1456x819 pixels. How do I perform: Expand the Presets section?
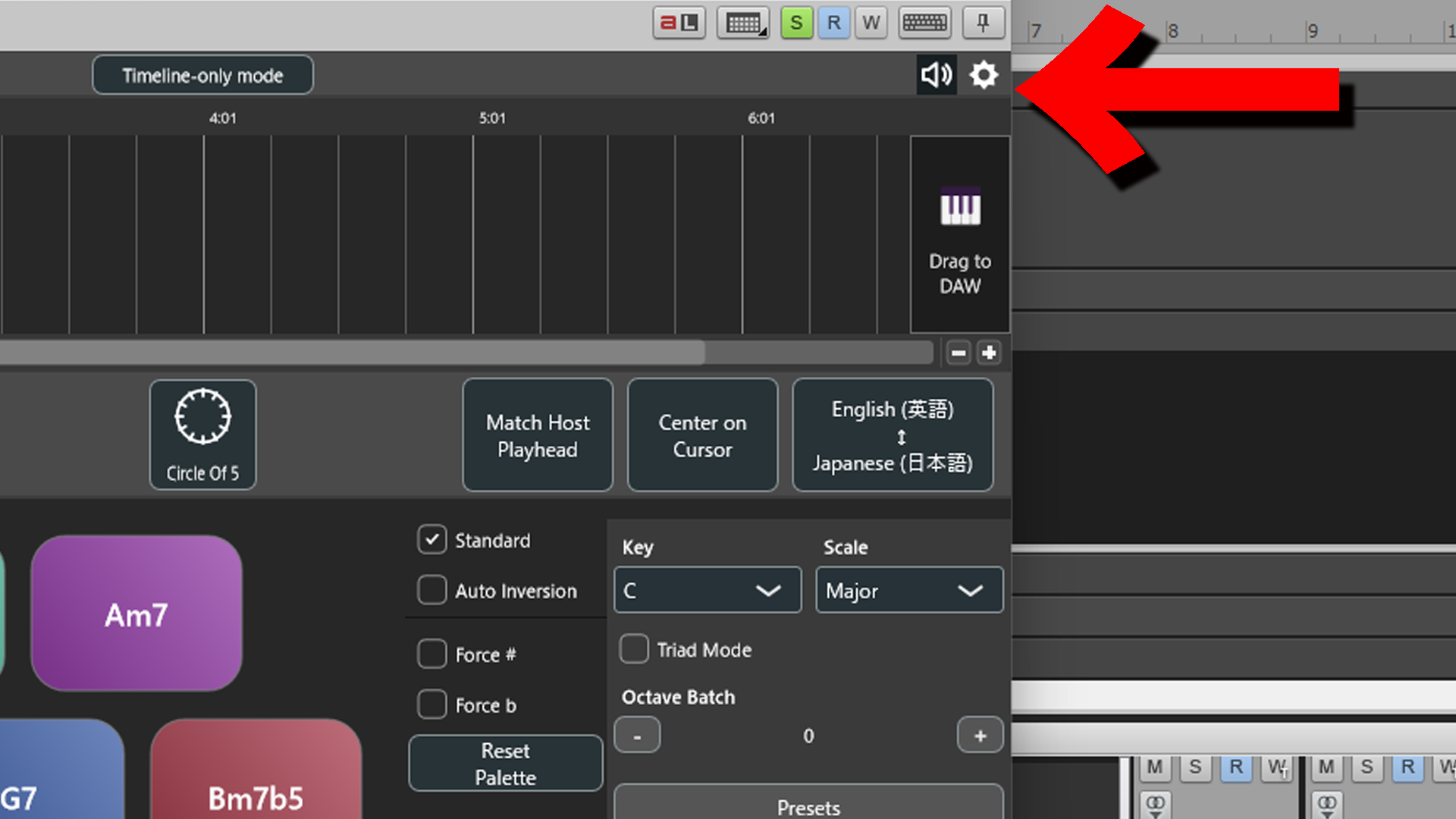pyautogui.click(x=808, y=806)
